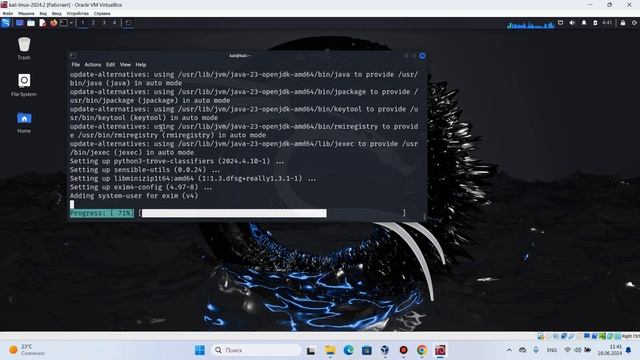
Task: Click the OneDrive cloud tray icon
Action: click(522, 350)
